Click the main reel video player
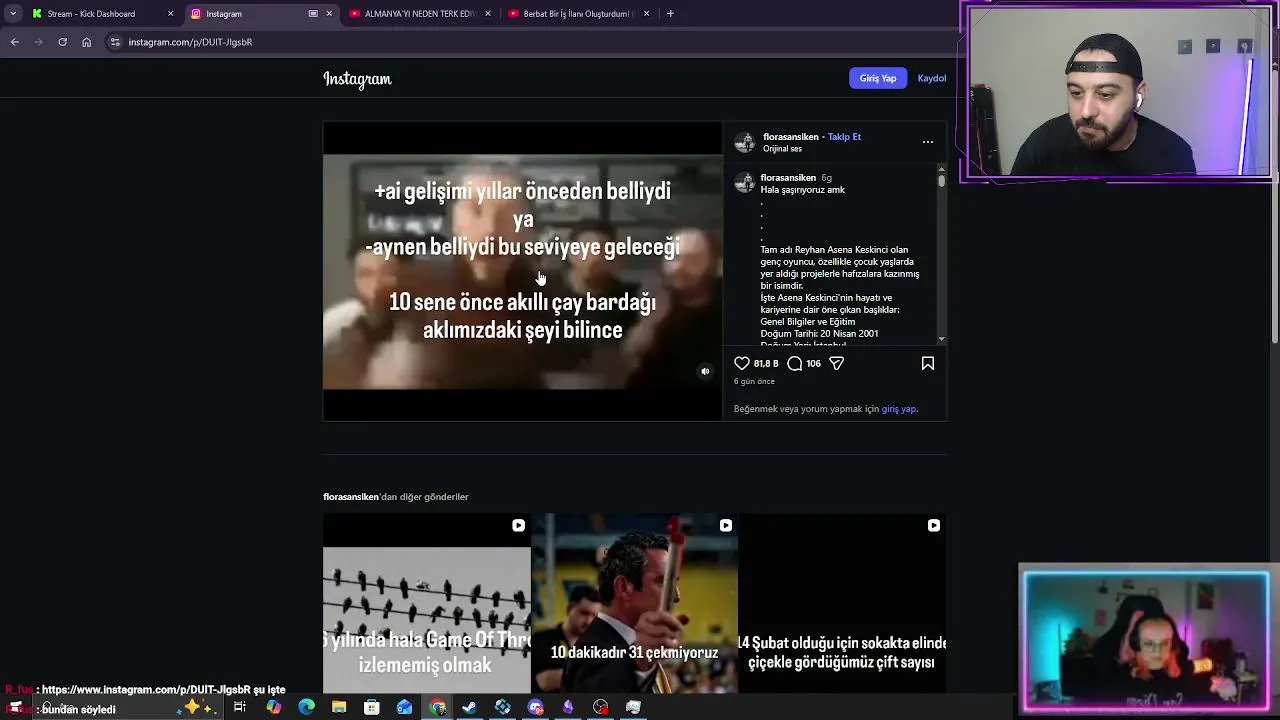This screenshot has height=720, width=1280. coord(522,271)
